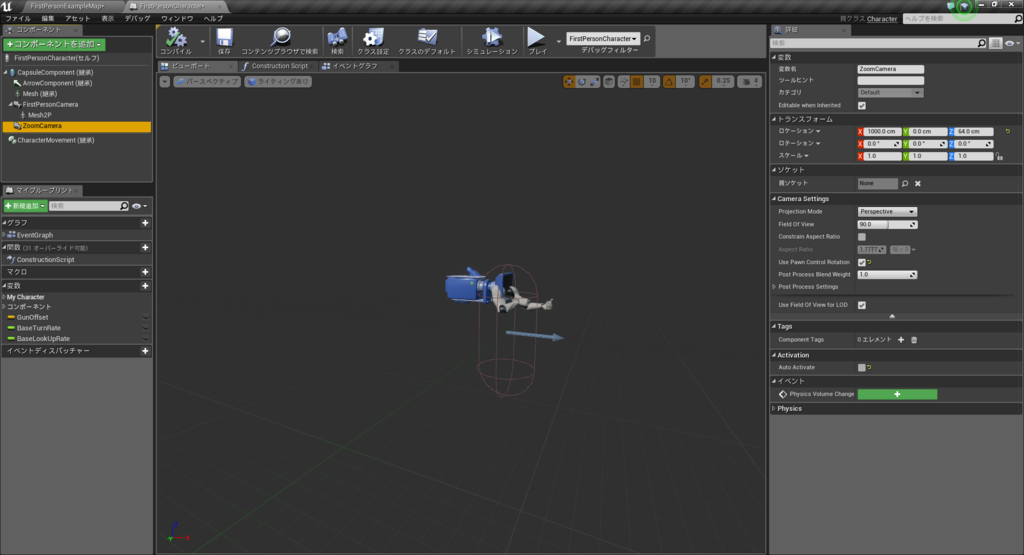
Task: Add new graph with plus icon
Action: (145, 223)
